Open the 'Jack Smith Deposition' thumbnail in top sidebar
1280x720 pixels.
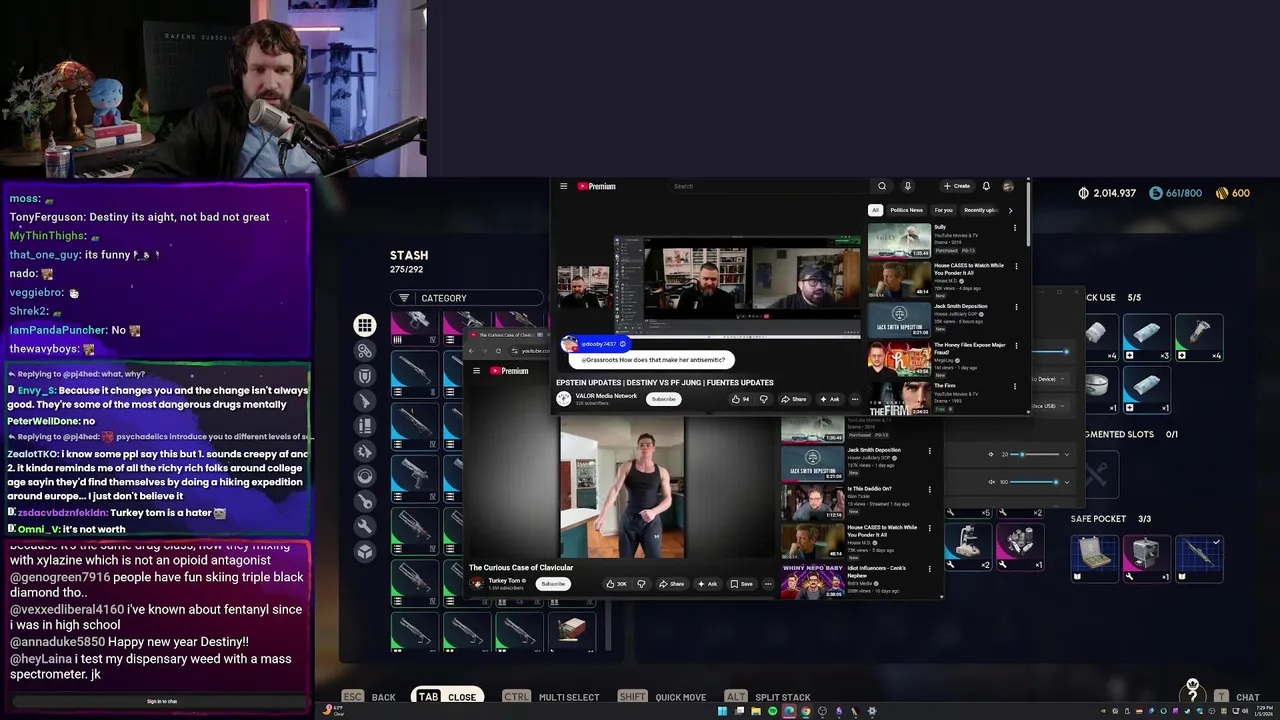(x=899, y=319)
